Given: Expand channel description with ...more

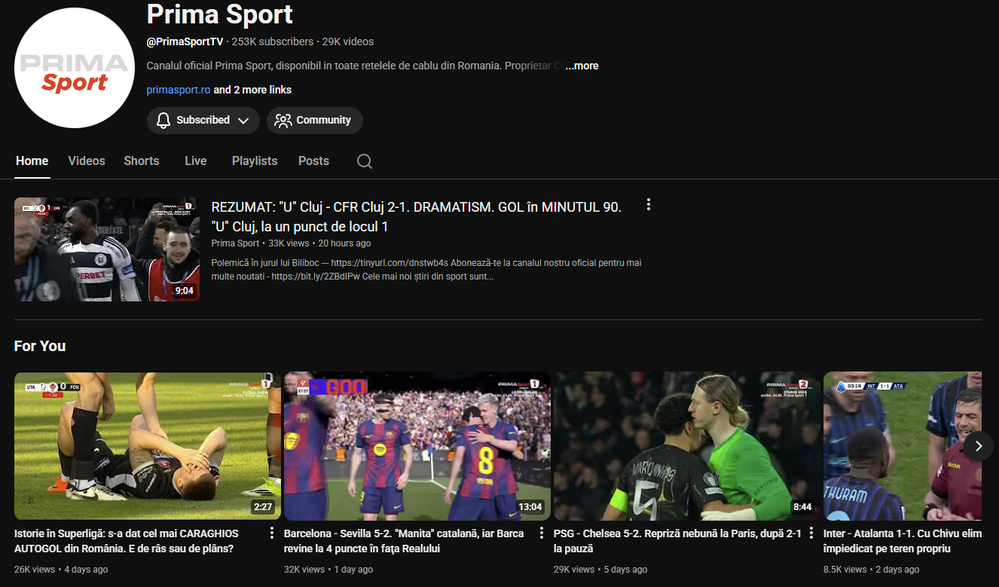Looking at the screenshot, I should 582,66.
